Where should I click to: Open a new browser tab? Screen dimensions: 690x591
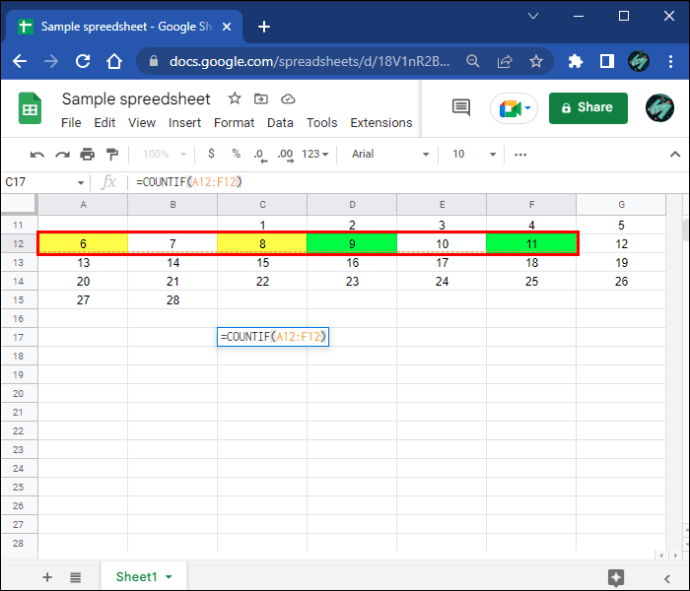tap(264, 27)
